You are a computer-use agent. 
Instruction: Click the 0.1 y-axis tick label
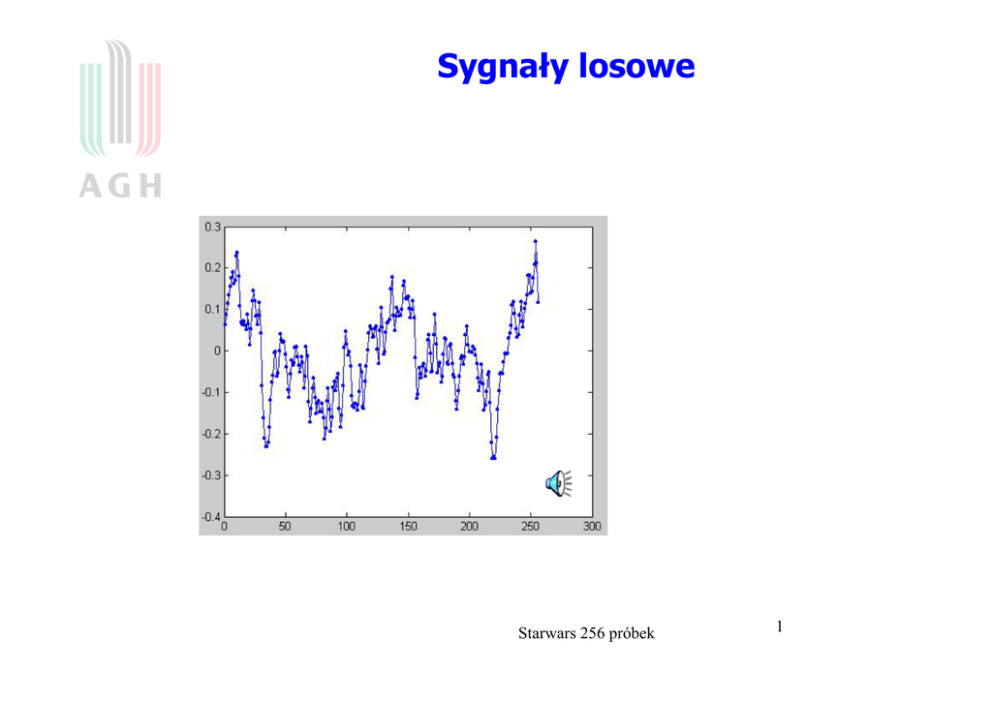coord(212,309)
